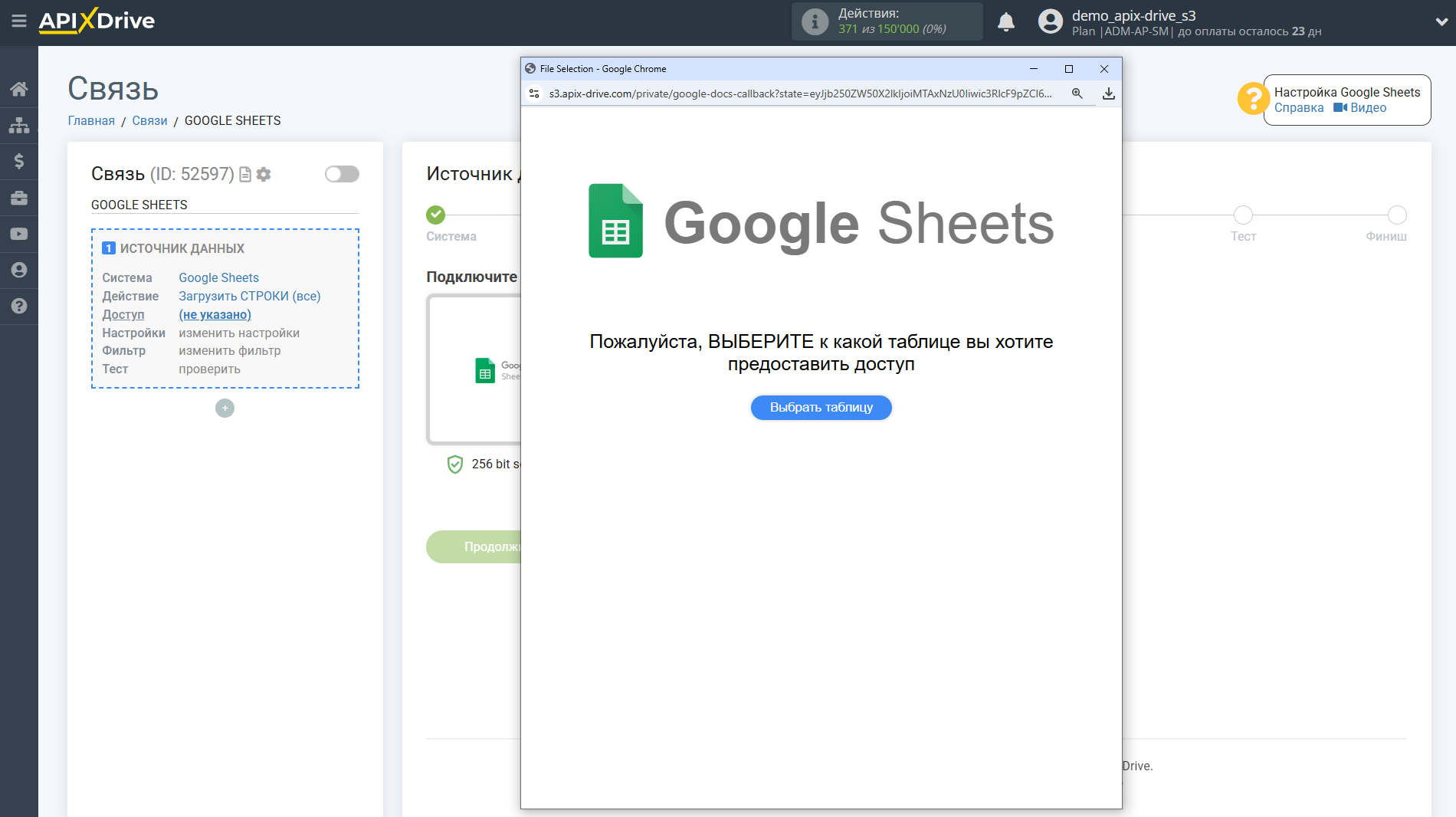Open the hamburger menu
Viewport: 1456px width, 817px height.
click(x=19, y=21)
